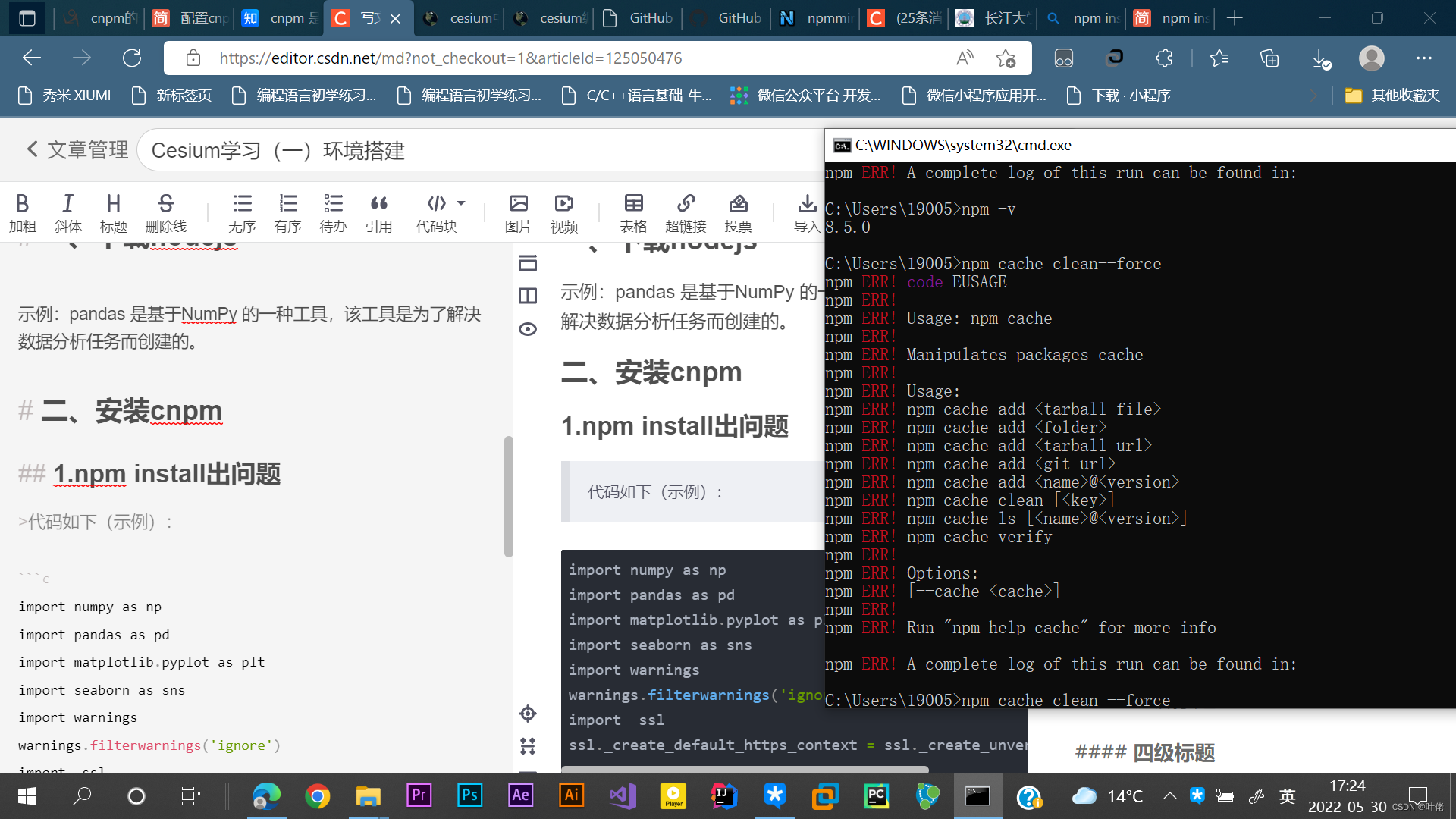Click the cmd.exe window title bar
Viewport: 1456px width, 819px height.
tap(1140, 146)
